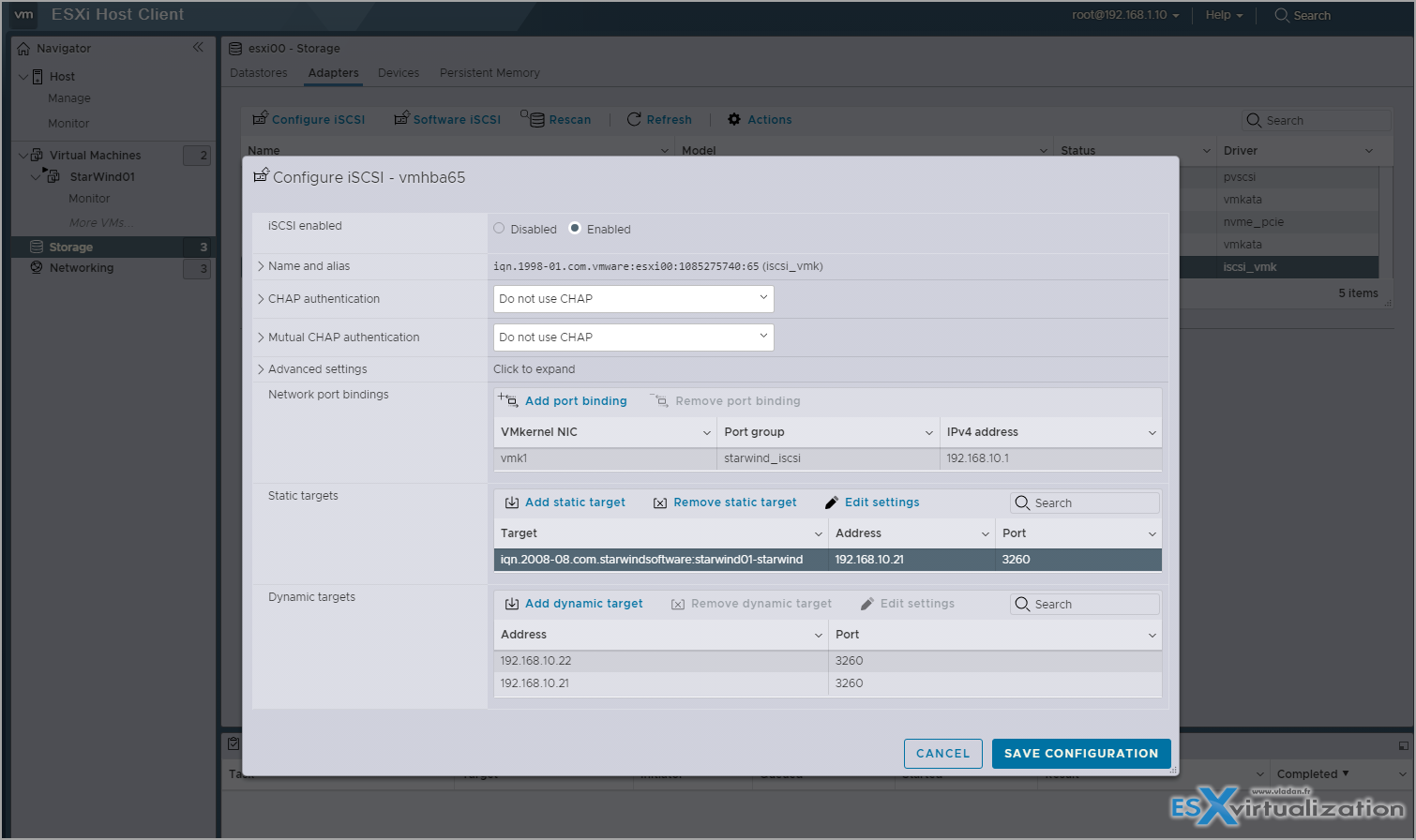Open the Datastores tab
Image resolution: width=1416 pixels, height=840 pixels.
tap(259, 73)
